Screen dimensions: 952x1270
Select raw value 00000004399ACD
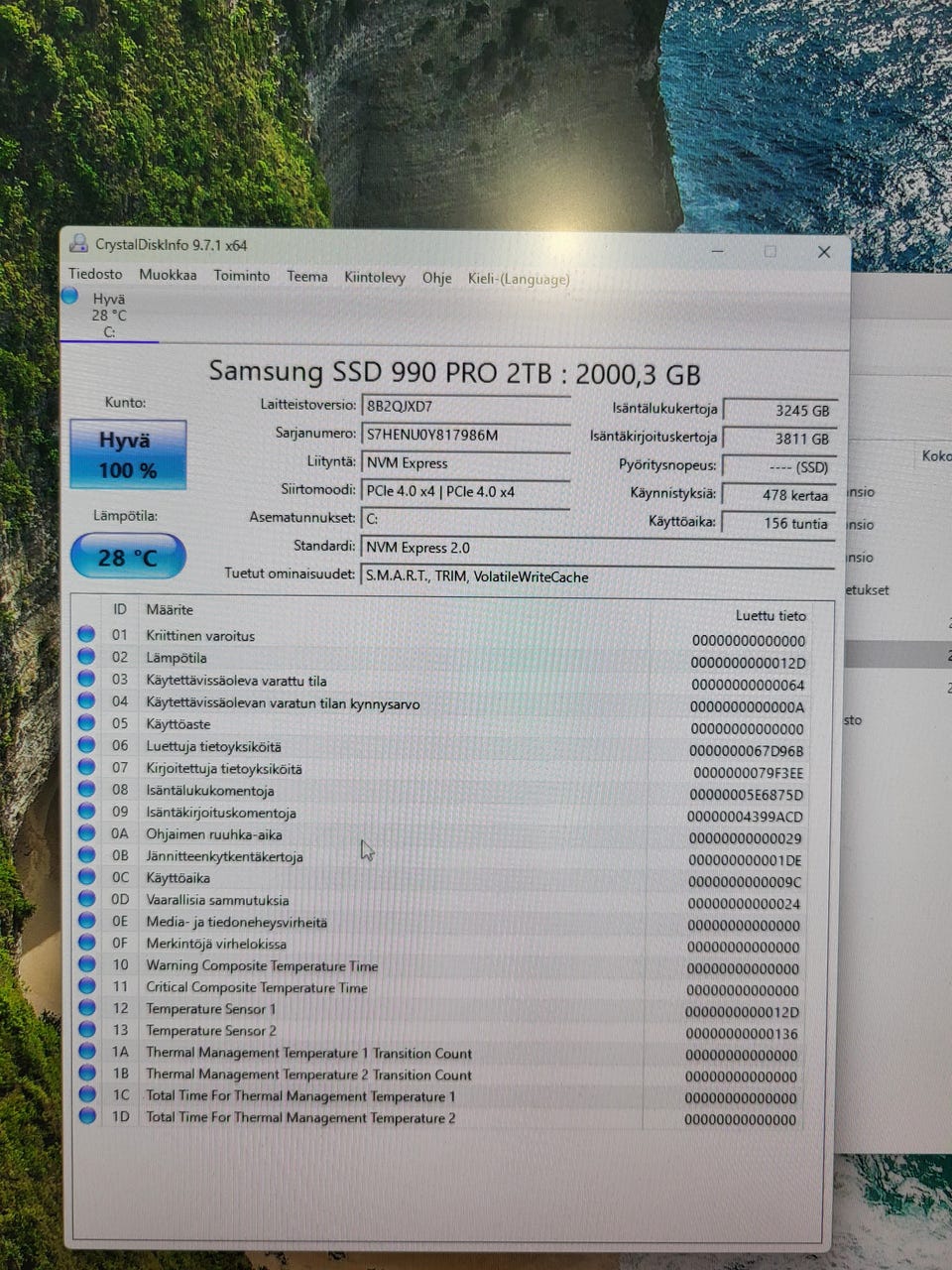(745, 817)
